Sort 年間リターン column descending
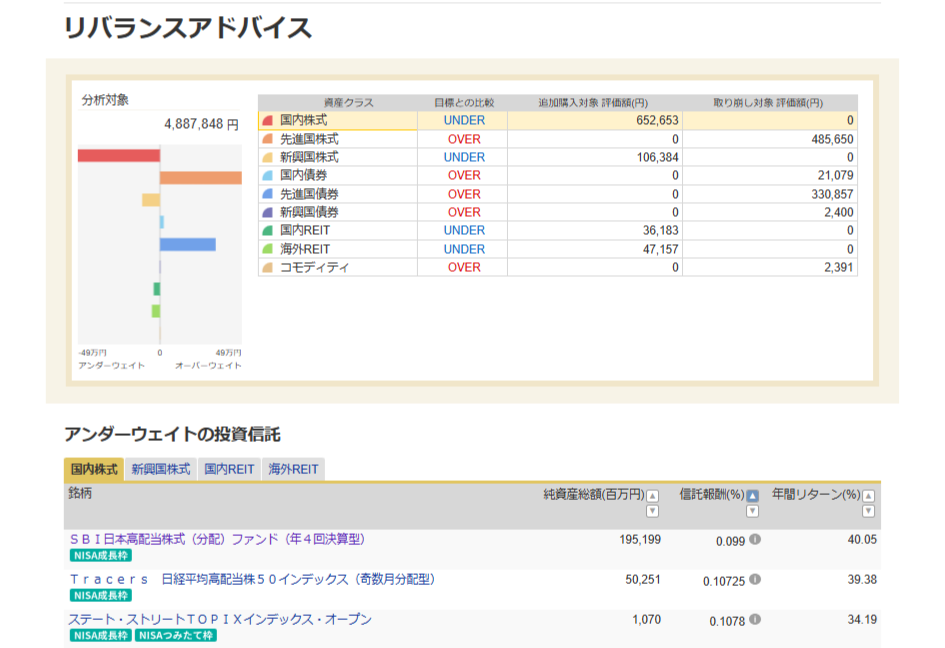945x648 pixels. [868, 512]
